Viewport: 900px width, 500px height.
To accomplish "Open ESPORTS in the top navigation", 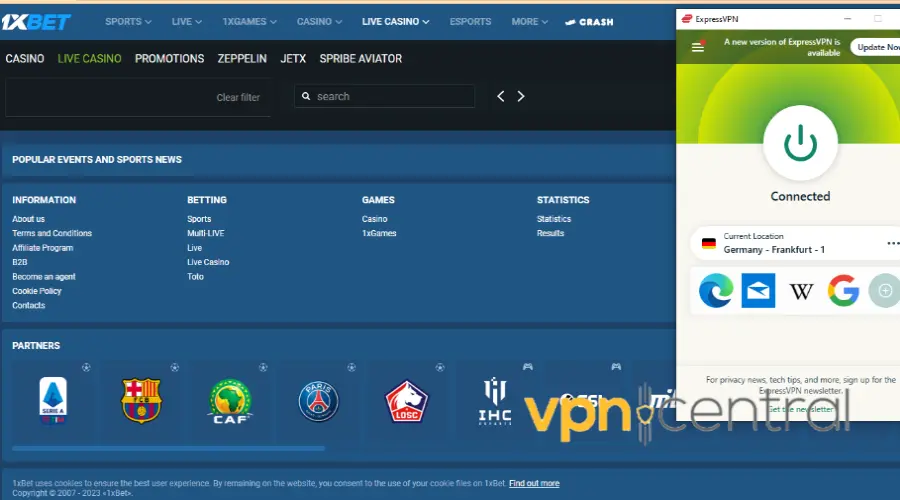I will point(470,22).
